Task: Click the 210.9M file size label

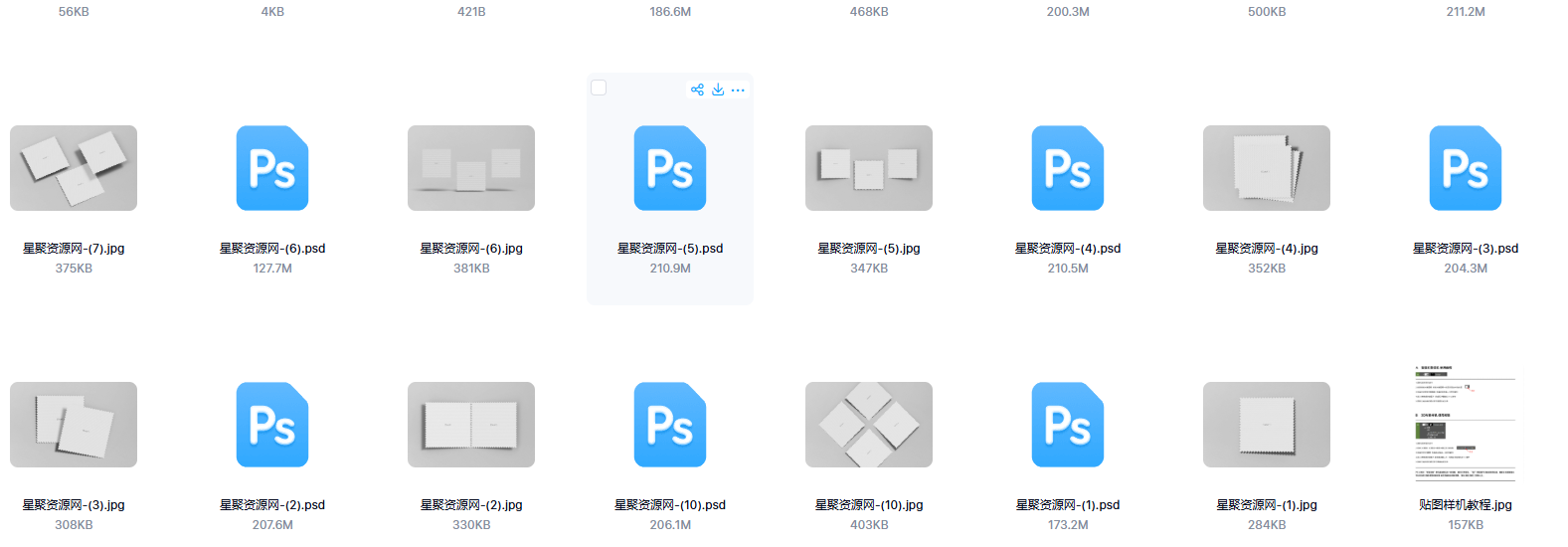Action: pos(670,269)
